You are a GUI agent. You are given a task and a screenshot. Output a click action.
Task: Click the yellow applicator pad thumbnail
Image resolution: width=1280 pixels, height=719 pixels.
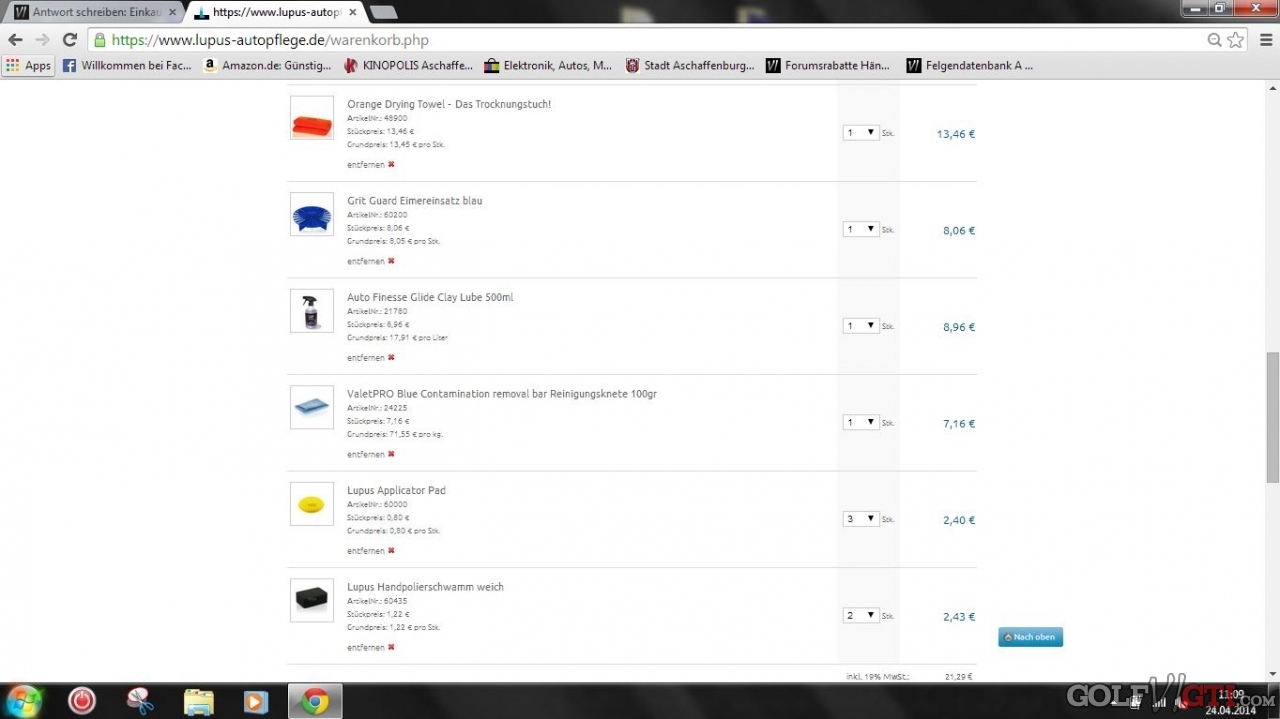pyautogui.click(x=312, y=504)
